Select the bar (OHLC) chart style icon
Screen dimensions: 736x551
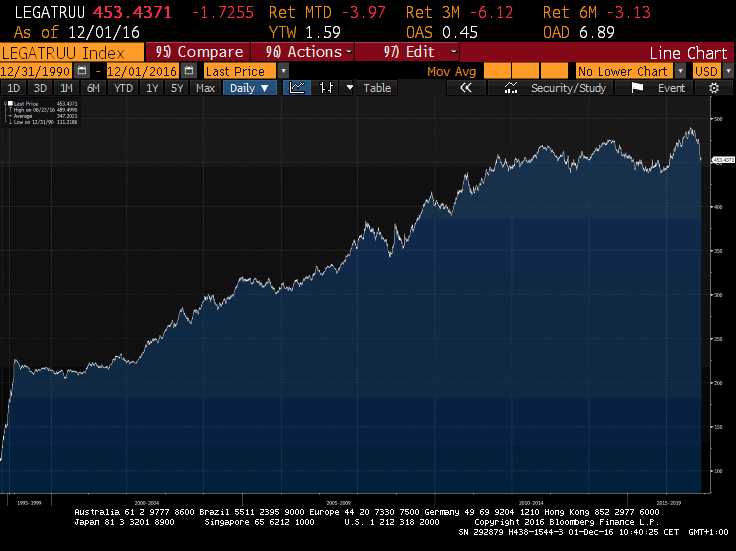click(326, 88)
